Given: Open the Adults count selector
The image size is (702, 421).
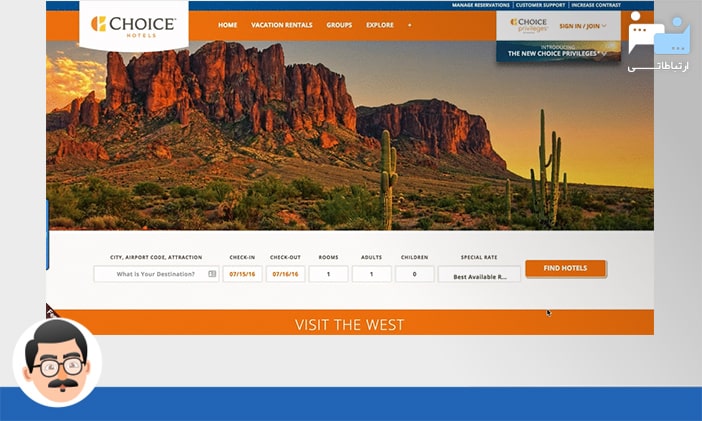Looking at the screenshot, I should [371, 274].
